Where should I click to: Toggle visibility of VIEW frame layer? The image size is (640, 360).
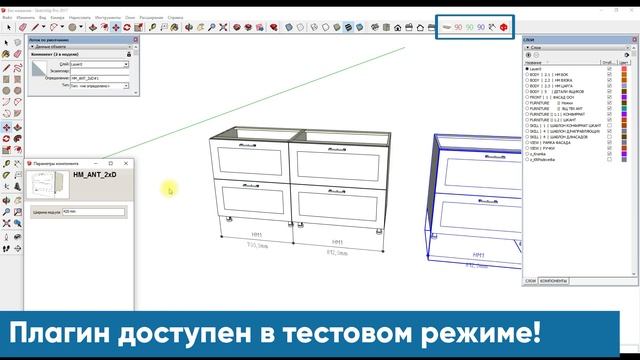[x=609, y=143]
